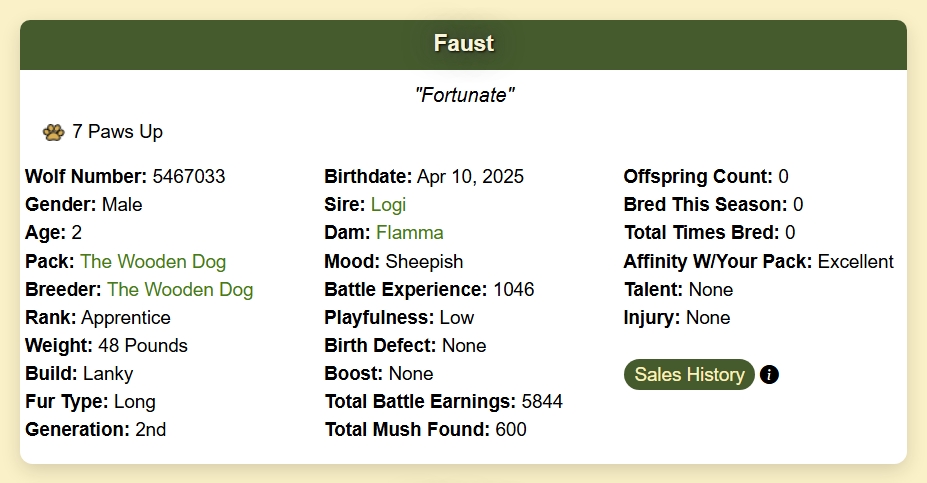Click the Birthdate Apr 10, 2025 value
The image size is (927, 483).
(x=470, y=177)
